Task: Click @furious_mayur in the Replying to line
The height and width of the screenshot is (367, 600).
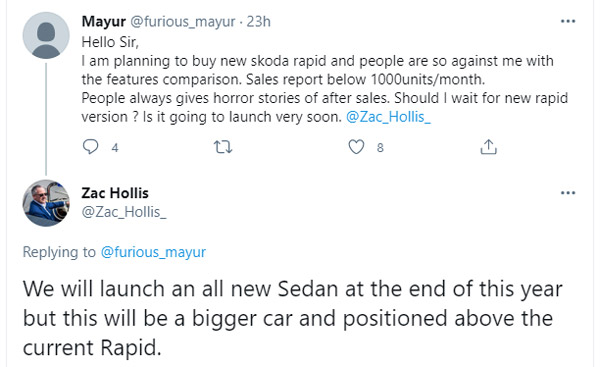Action: [x=153, y=252]
